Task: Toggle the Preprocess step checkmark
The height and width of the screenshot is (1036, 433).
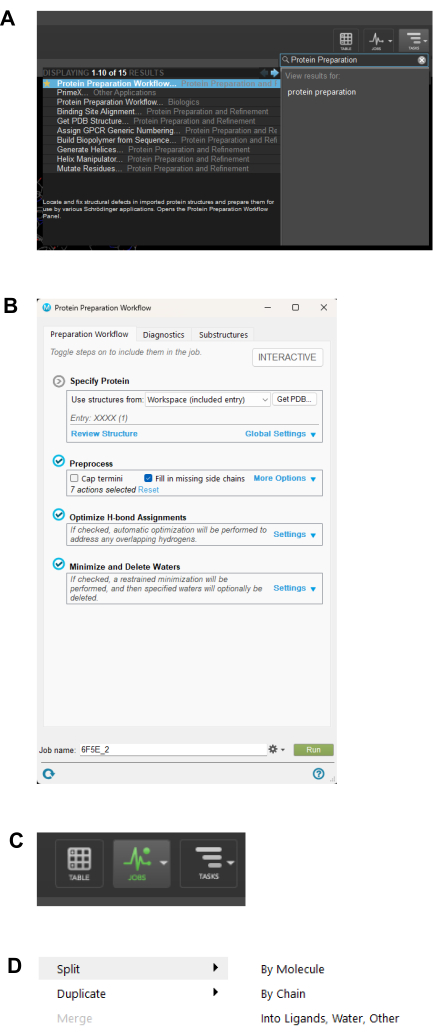Action: (x=58, y=462)
